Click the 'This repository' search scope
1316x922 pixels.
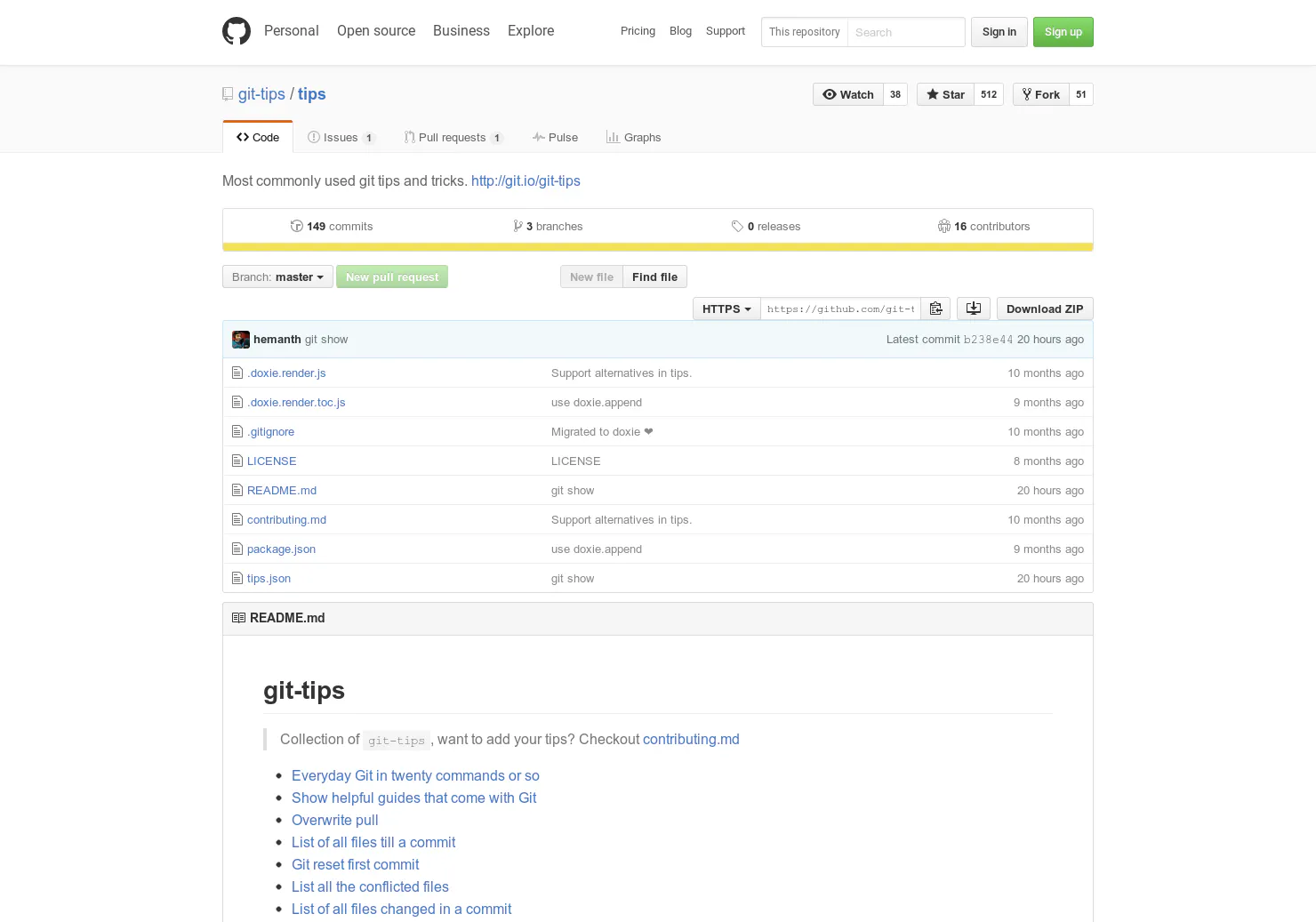[805, 32]
